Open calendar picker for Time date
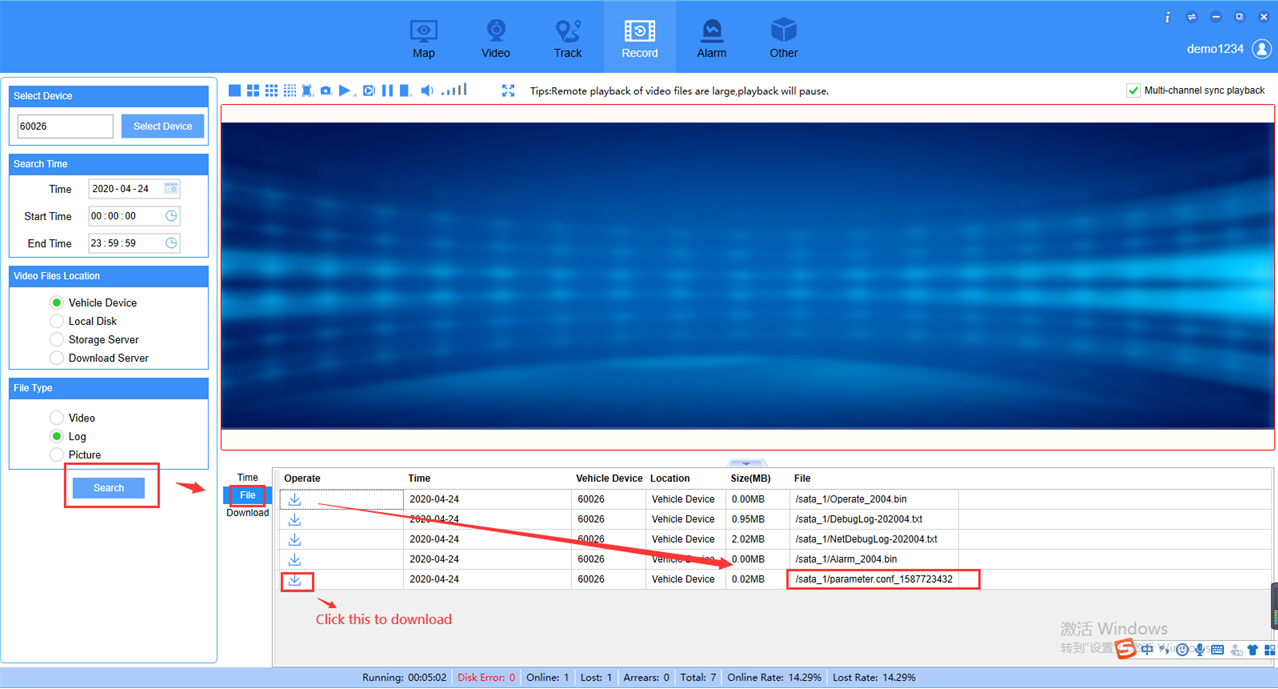 pyautogui.click(x=171, y=188)
